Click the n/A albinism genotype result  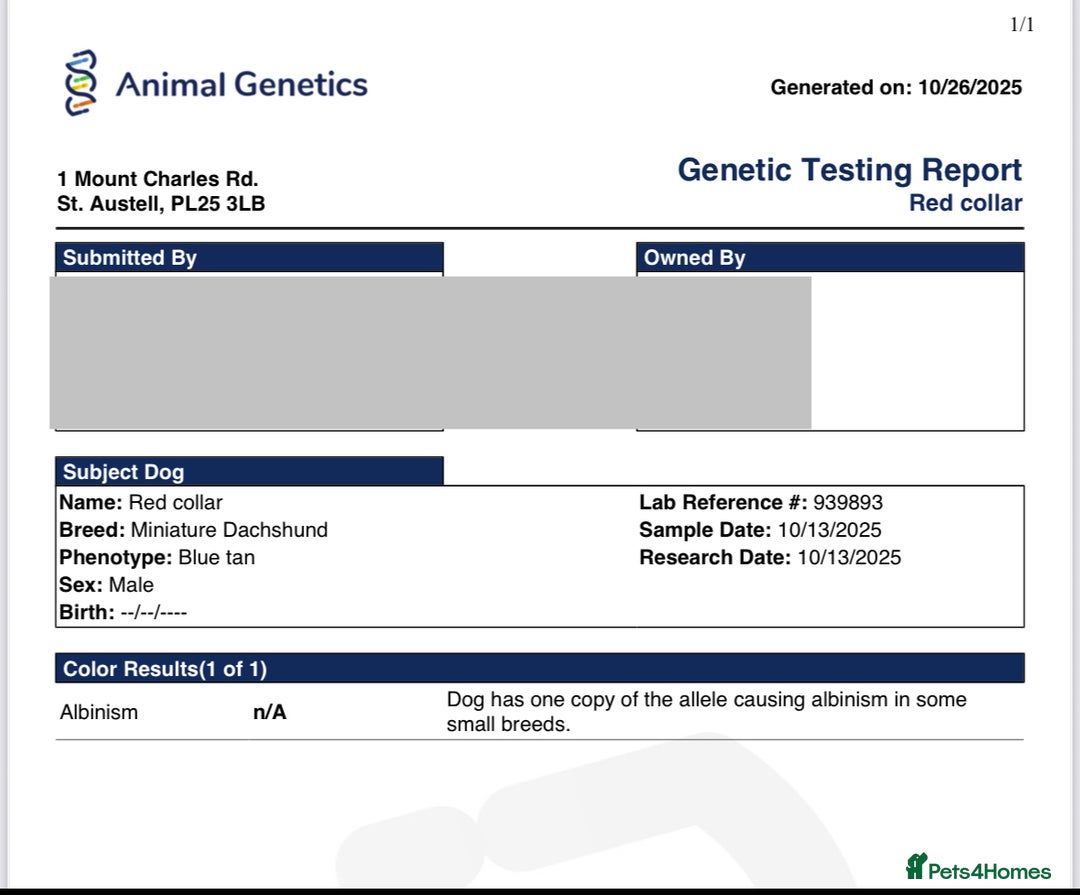269,713
